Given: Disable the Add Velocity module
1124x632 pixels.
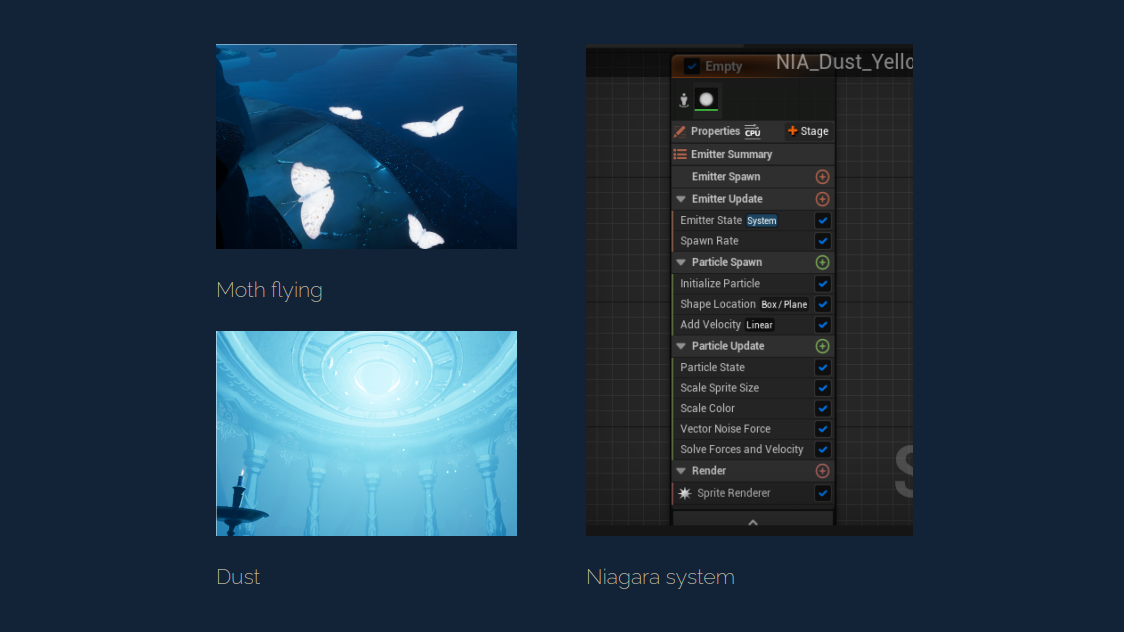Looking at the screenshot, I should [822, 325].
